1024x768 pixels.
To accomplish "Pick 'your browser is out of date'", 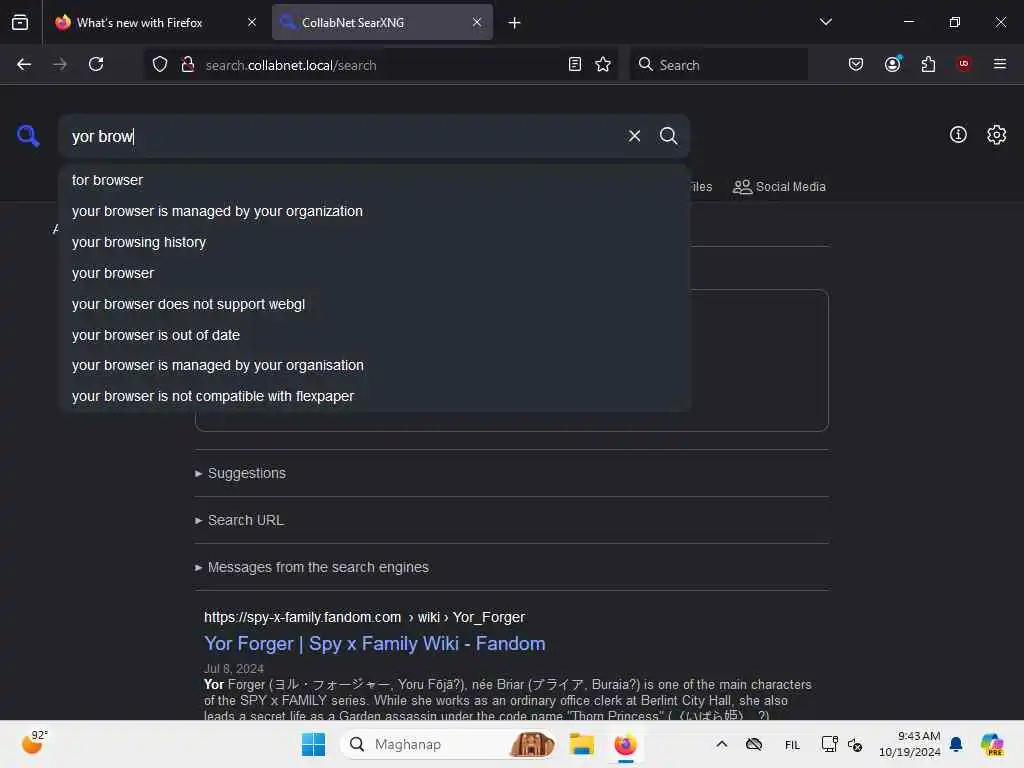I will point(375,335).
